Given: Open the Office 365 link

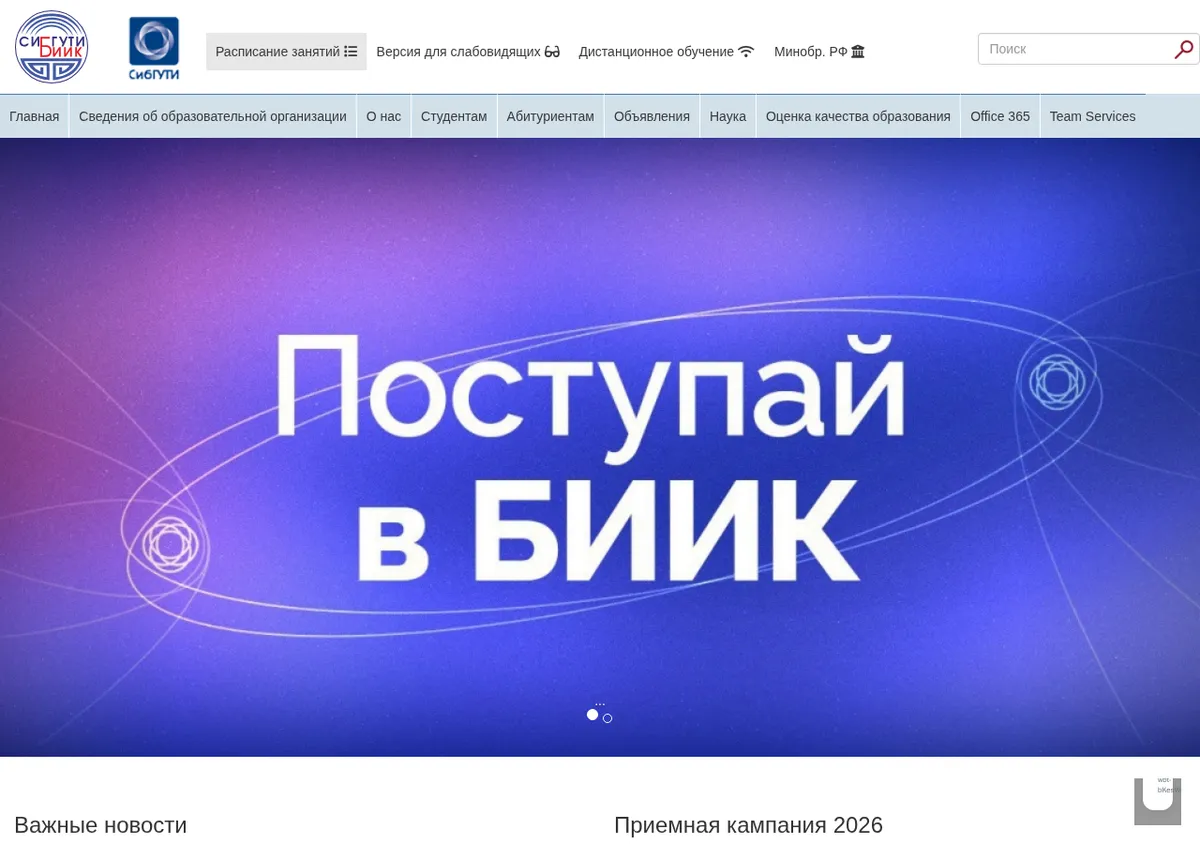Looking at the screenshot, I should click(1000, 116).
